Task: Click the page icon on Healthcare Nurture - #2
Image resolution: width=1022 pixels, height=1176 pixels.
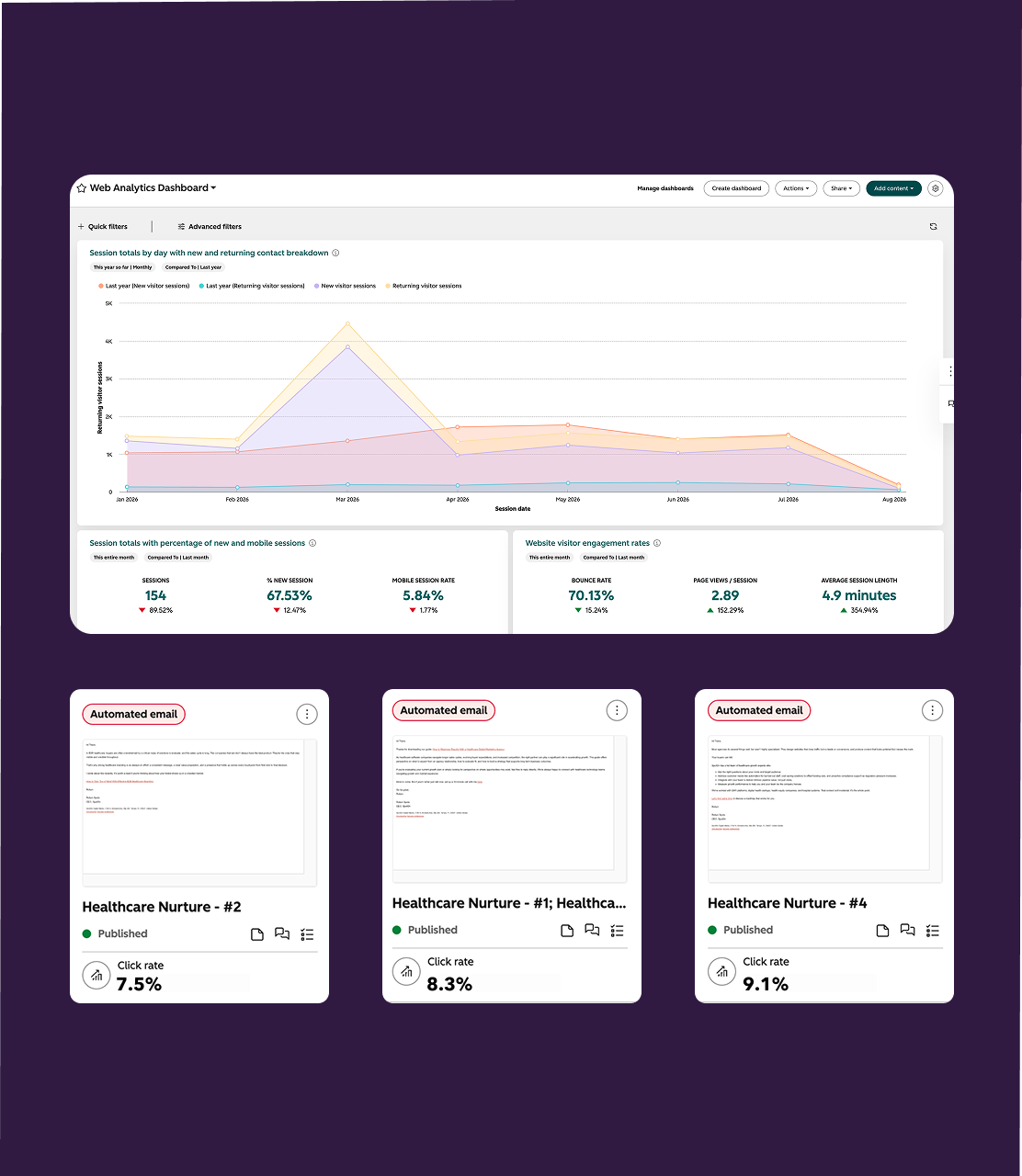Action: click(257, 934)
